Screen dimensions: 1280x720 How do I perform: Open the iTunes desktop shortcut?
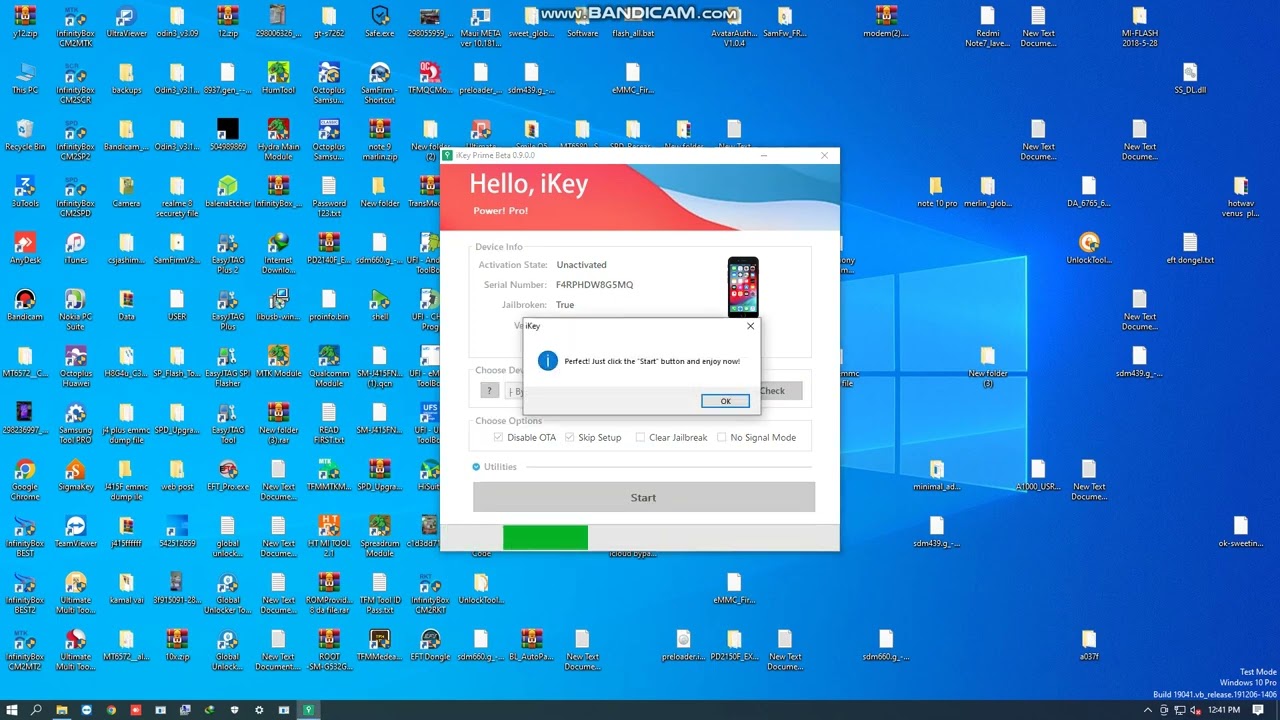pos(75,248)
